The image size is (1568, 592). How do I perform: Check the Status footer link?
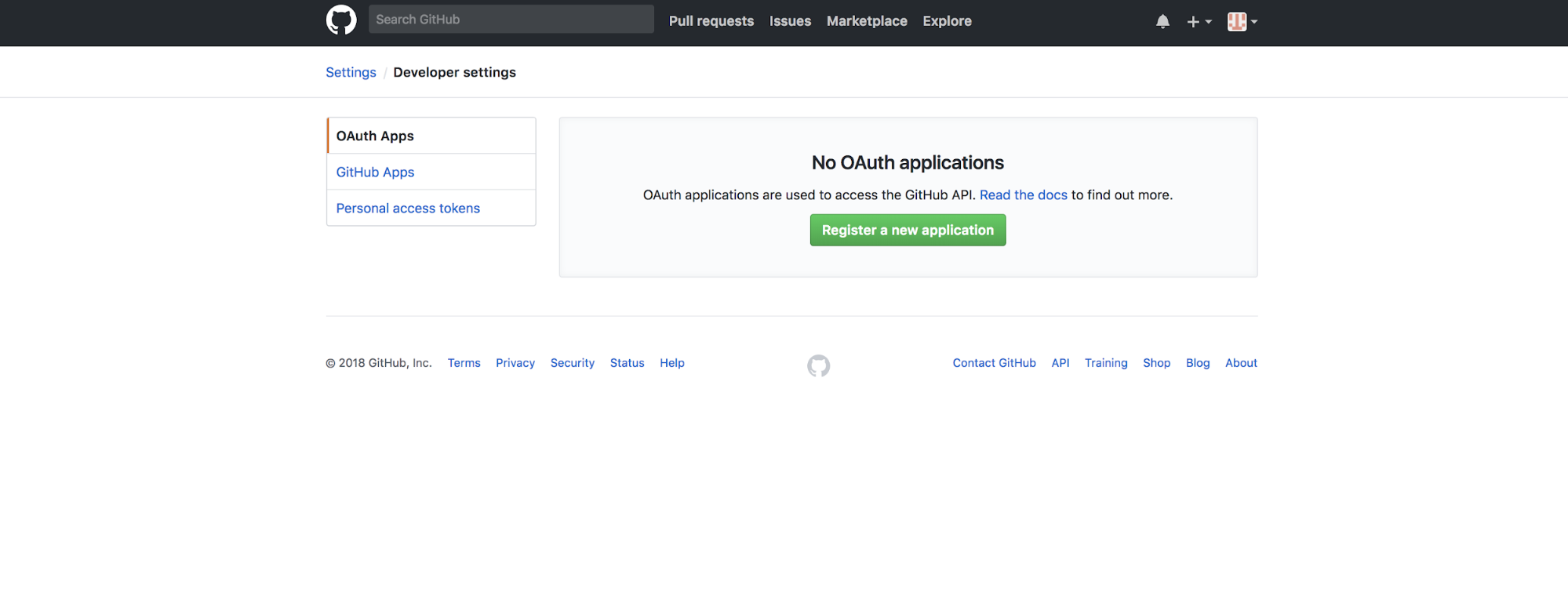627,363
